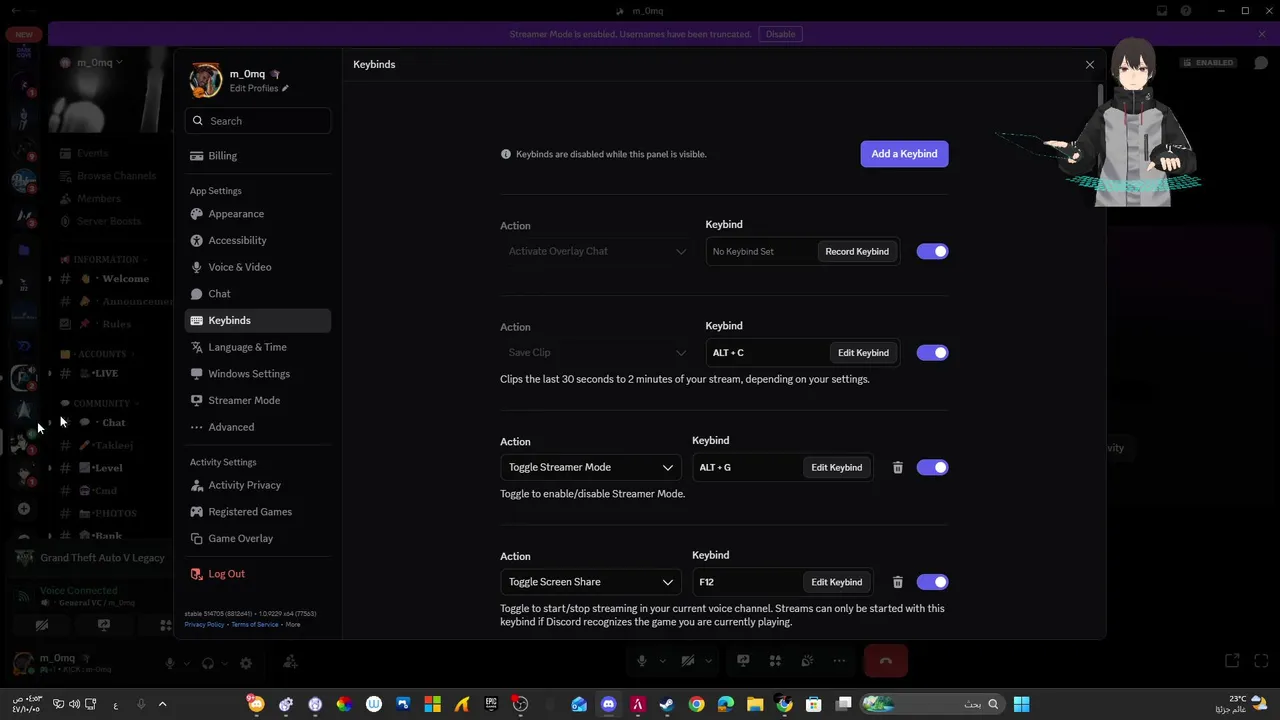The width and height of the screenshot is (1280, 720).
Task: Dismiss the Streamer Mode banner
Action: click(x=1262, y=34)
